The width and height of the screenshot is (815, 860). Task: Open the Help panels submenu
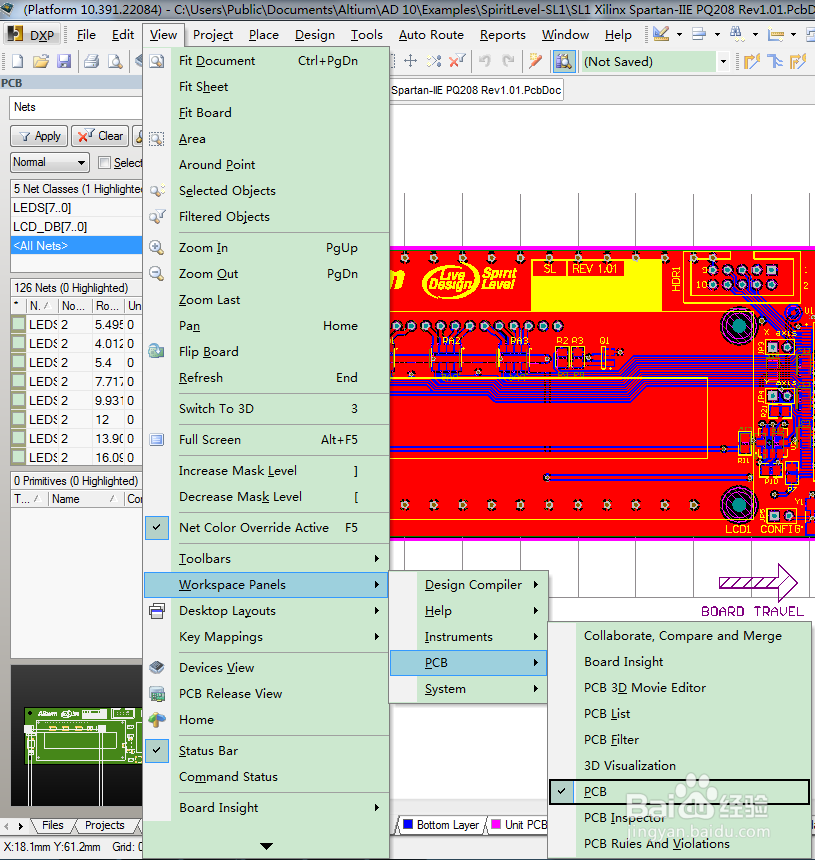pyautogui.click(x=468, y=610)
